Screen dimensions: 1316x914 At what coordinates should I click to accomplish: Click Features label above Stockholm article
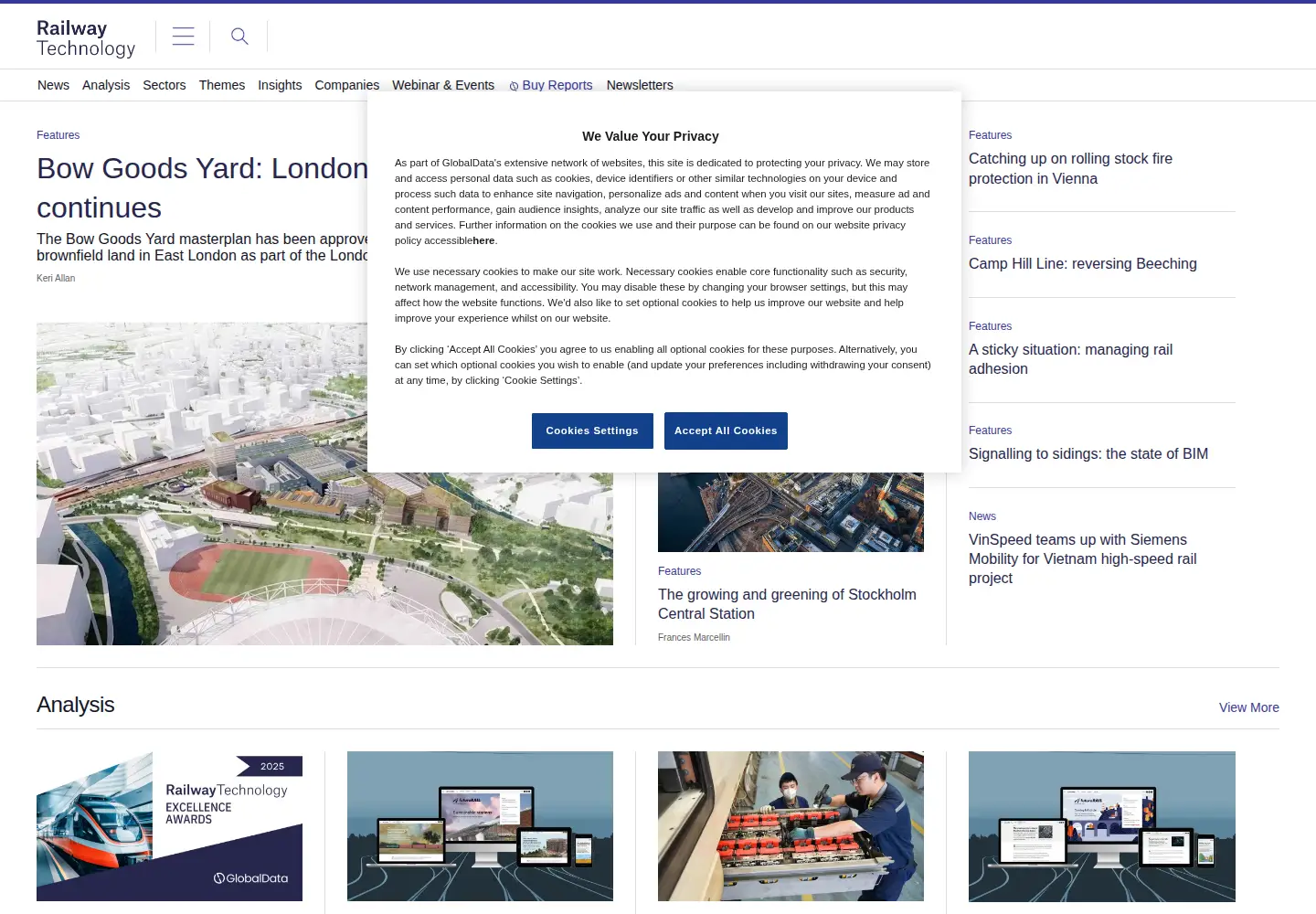click(x=680, y=571)
